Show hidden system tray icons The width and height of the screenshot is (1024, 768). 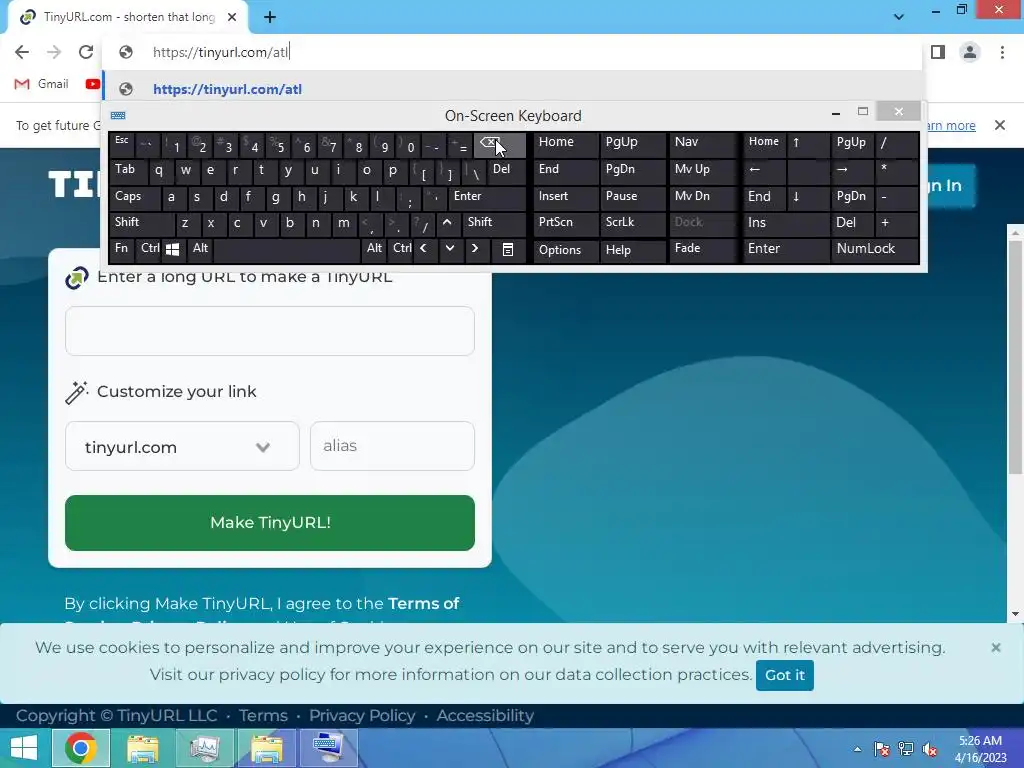coord(857,749)
